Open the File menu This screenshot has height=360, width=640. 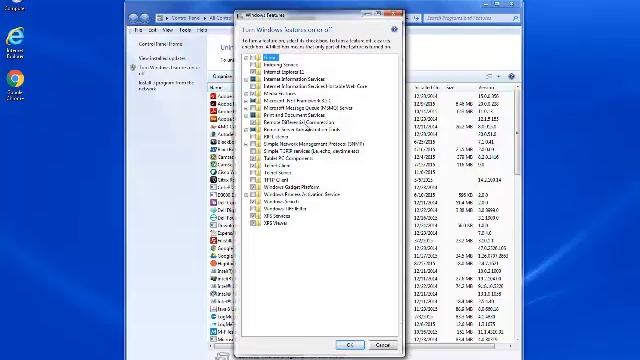tap(138, 30)
